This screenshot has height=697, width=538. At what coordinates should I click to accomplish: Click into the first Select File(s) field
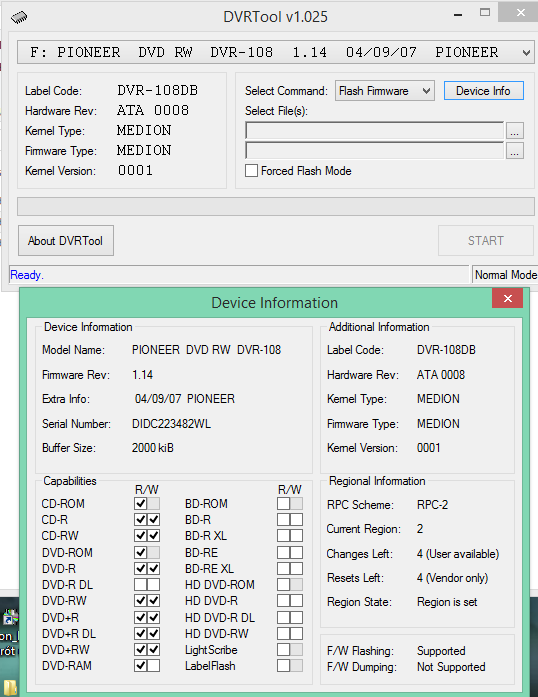[374, 131]
